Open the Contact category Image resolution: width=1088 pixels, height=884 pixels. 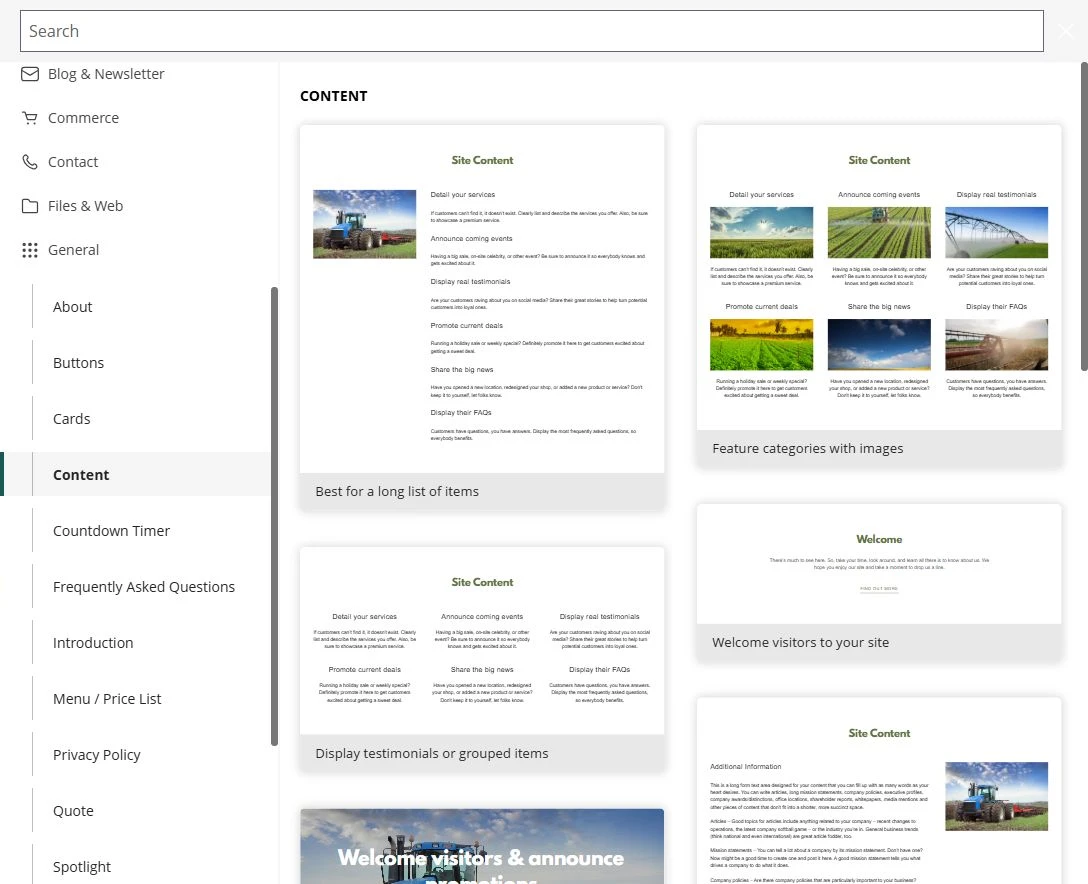73,162
